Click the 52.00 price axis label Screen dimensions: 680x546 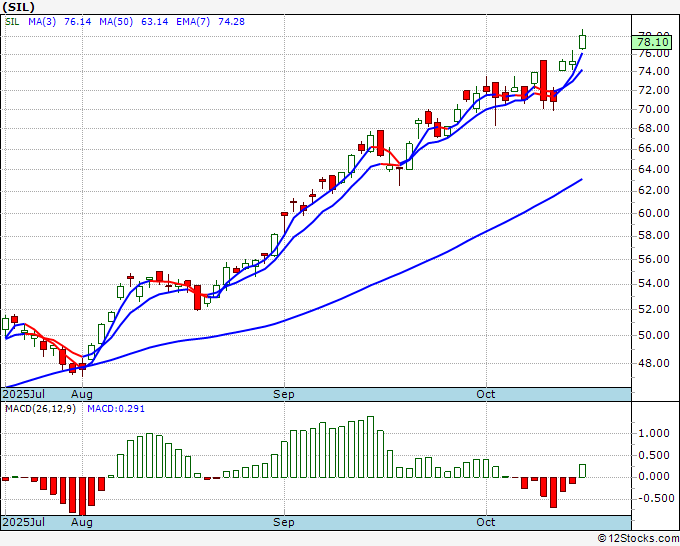654,309
